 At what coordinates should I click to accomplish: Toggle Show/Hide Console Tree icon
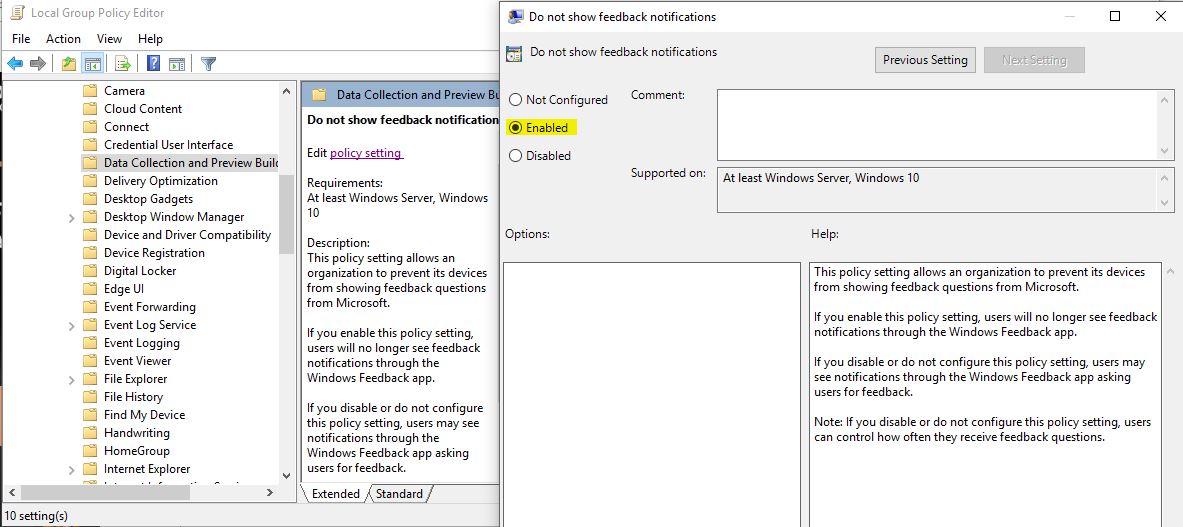pyautogui.click(x=93, y=63)
